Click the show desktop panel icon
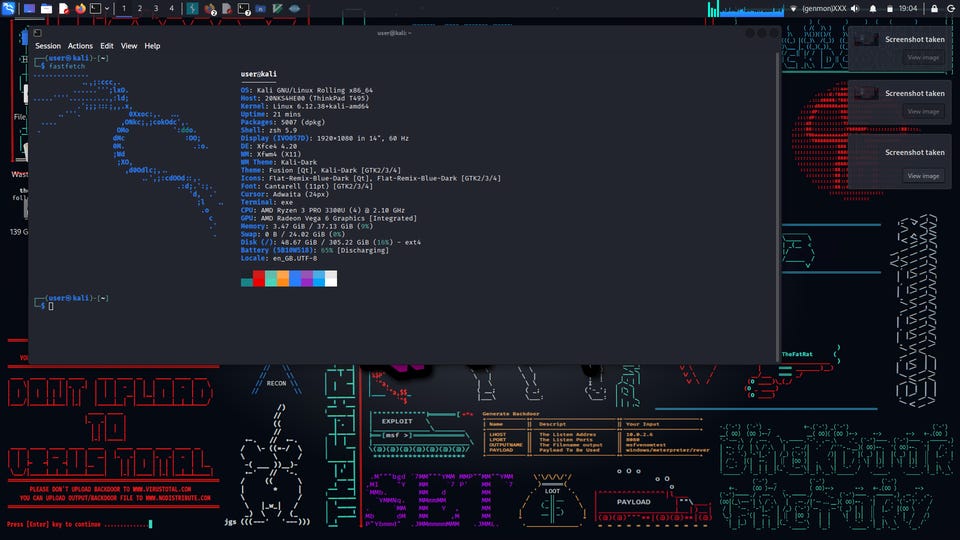 click(x=29, y=9)
